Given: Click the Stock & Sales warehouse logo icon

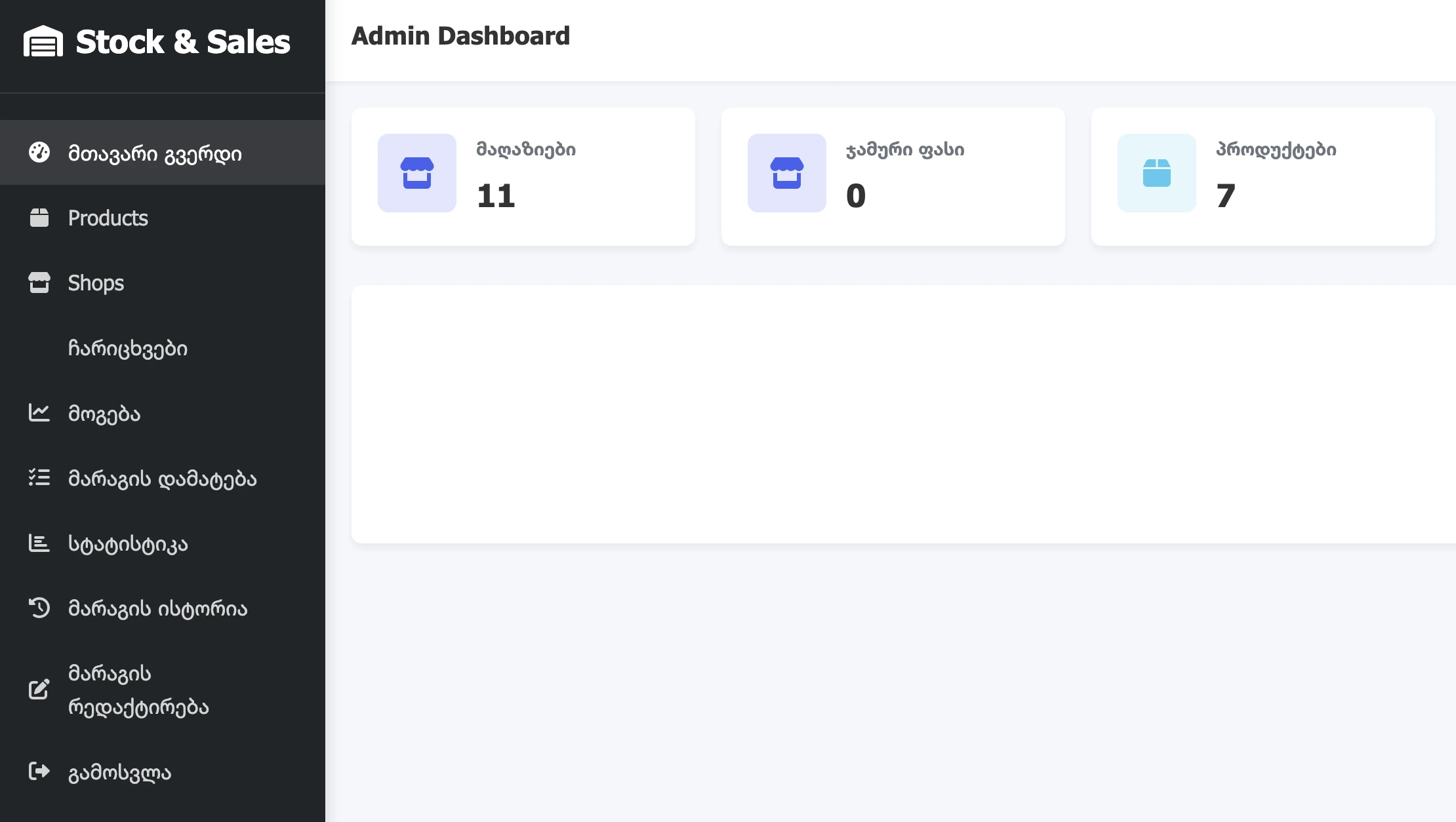Looking at the screenshot, I should click(42, 41).
